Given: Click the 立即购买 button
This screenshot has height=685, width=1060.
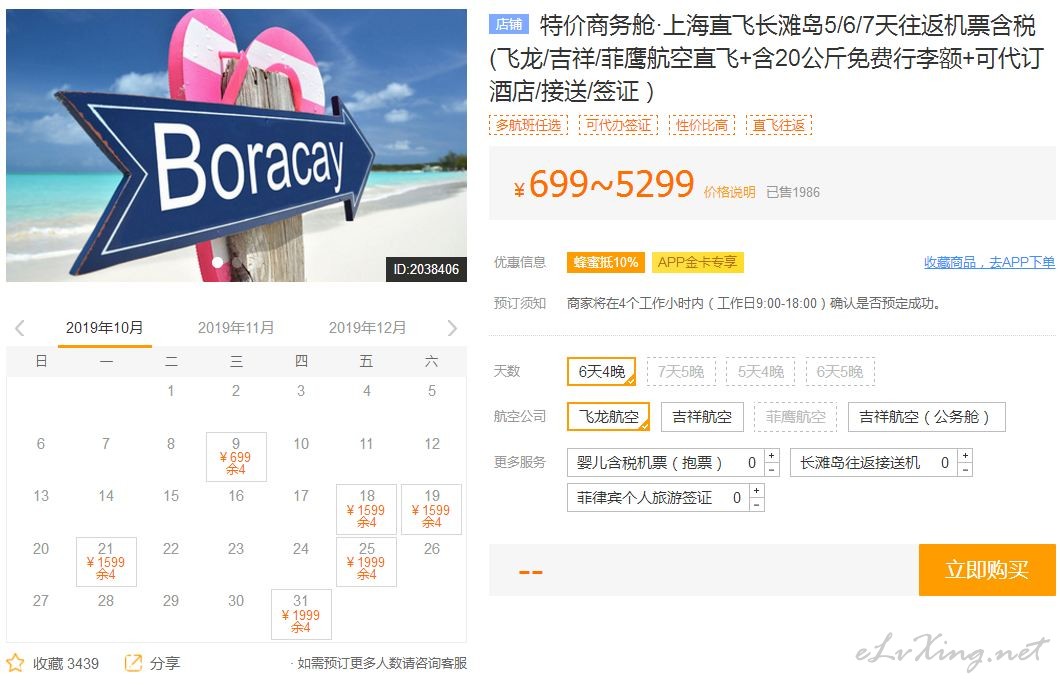Looking at the screenshot, I should [987, 569].
